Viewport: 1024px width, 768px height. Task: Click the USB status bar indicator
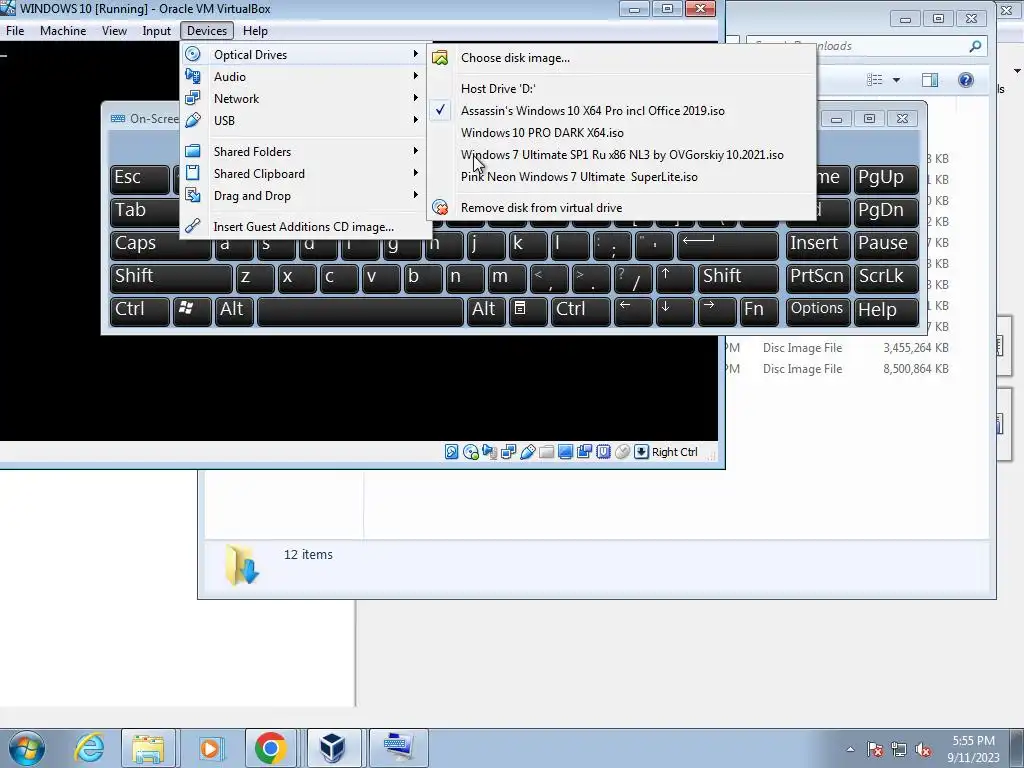[528, 452]
